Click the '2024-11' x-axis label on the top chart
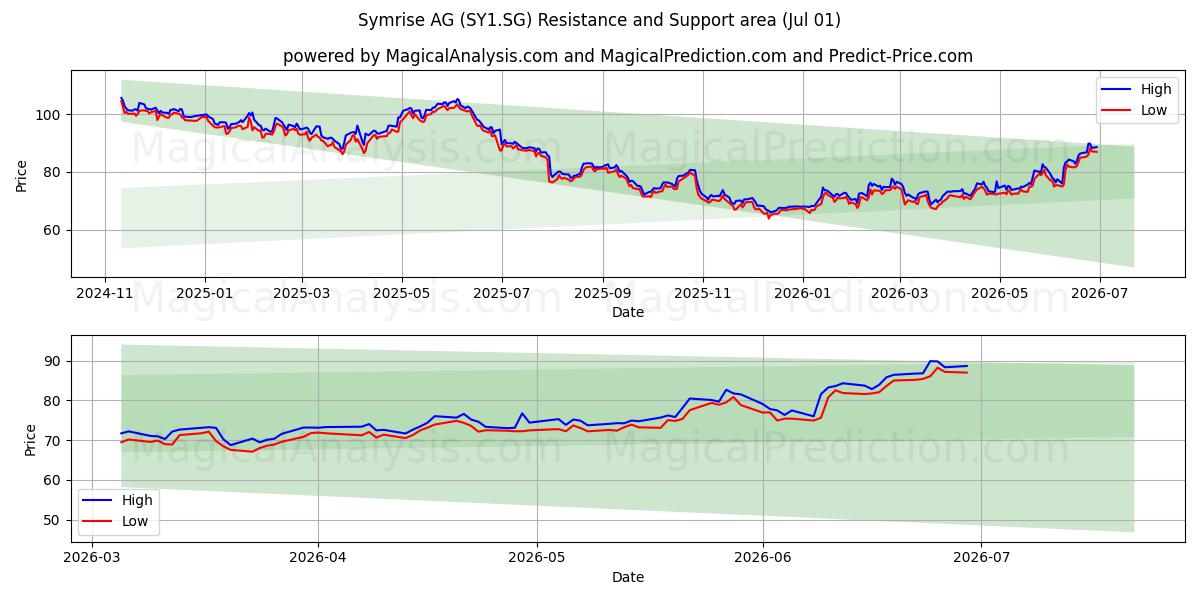This screenshot has height=600, width=1200. [x=105, y=295]
